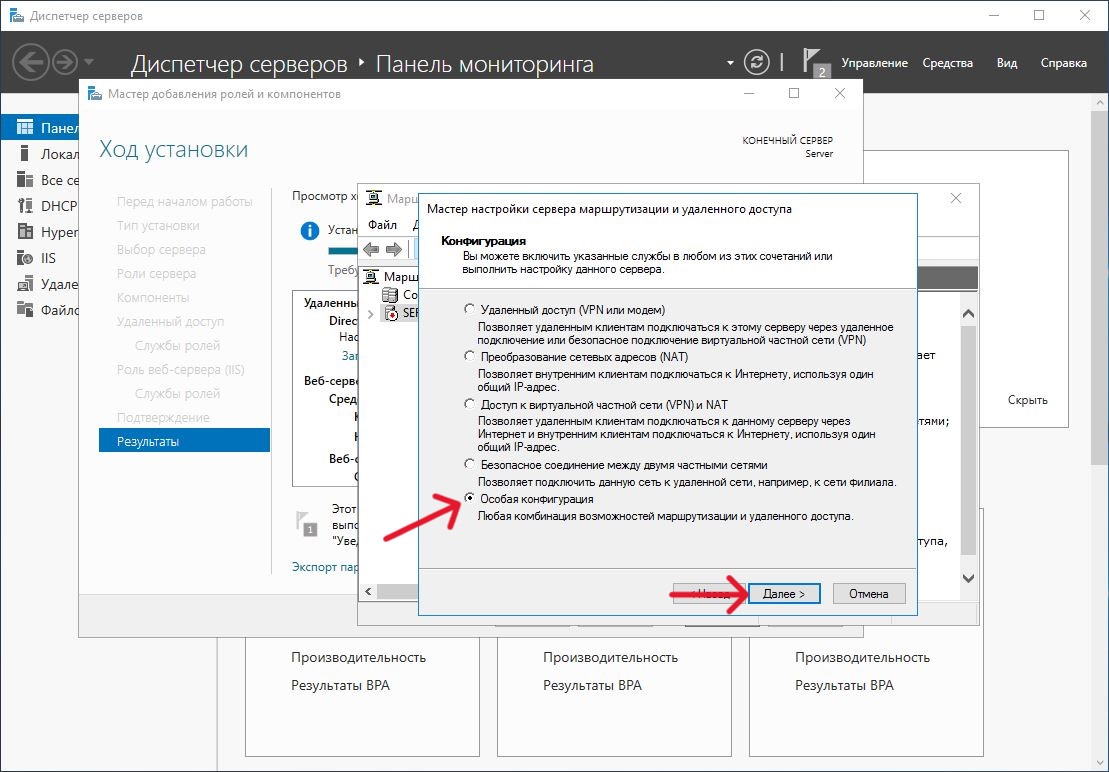This screenshot has width=1109, height=772.
Task: Open navigation history dropdown arrow beside forward button
Action: [x=90, y=62]
